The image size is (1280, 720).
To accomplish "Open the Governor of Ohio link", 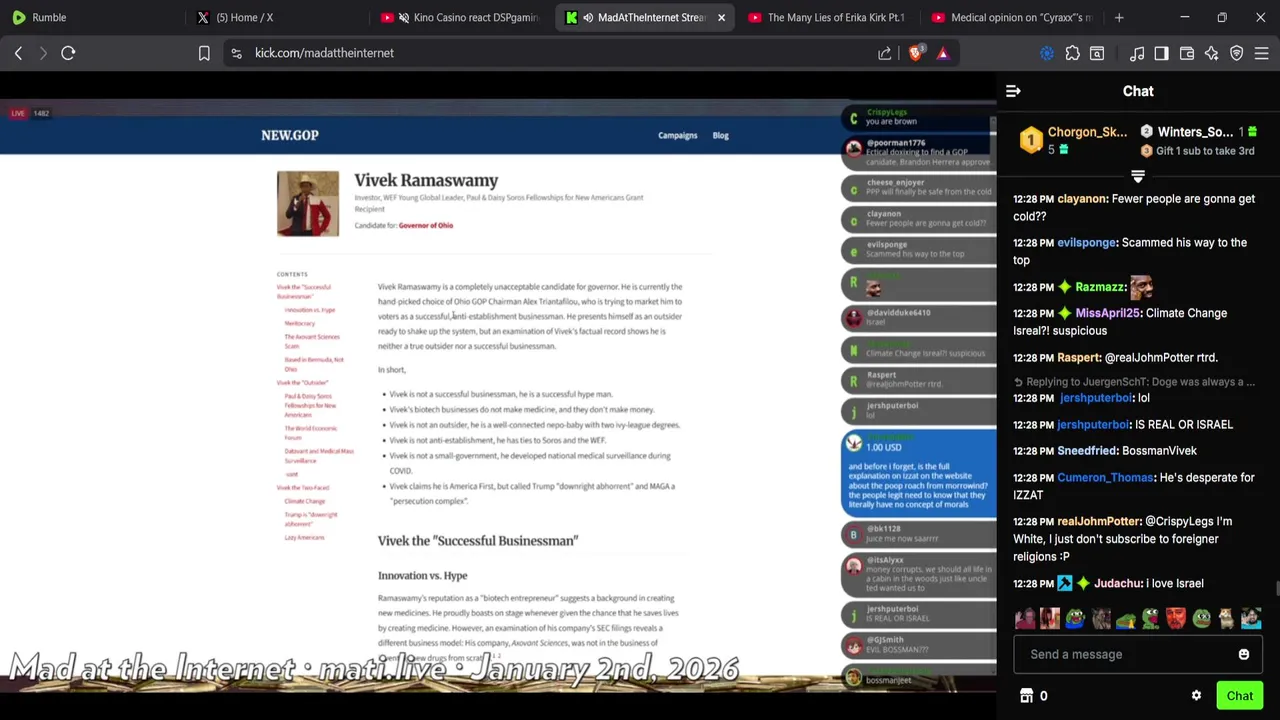I will [x=426, y=225].
